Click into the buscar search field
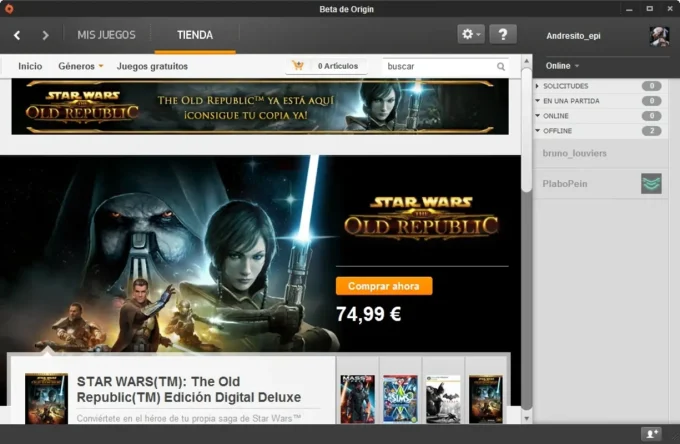 [x=438, y=67]
